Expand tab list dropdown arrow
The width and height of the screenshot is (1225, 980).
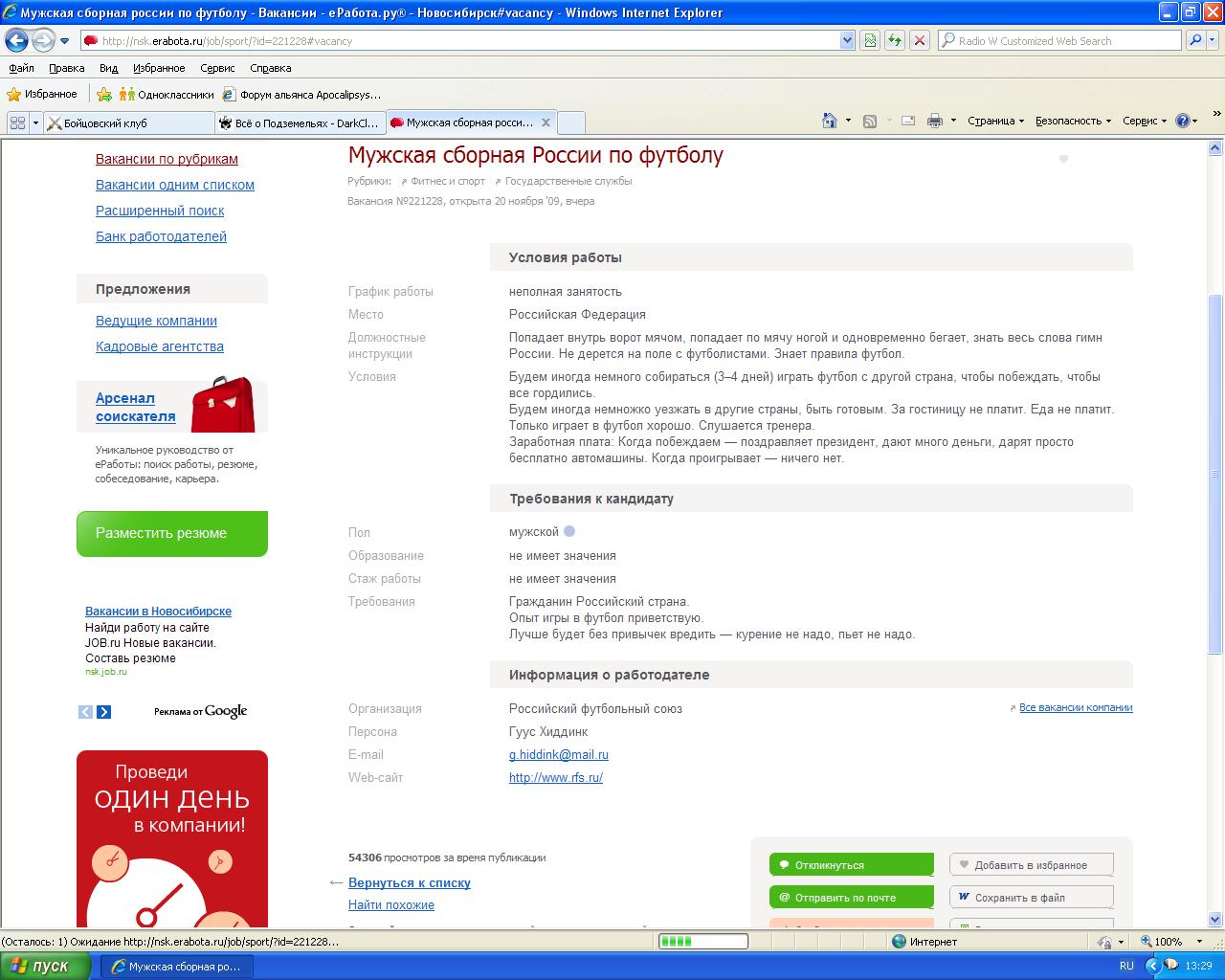(36, 122)
